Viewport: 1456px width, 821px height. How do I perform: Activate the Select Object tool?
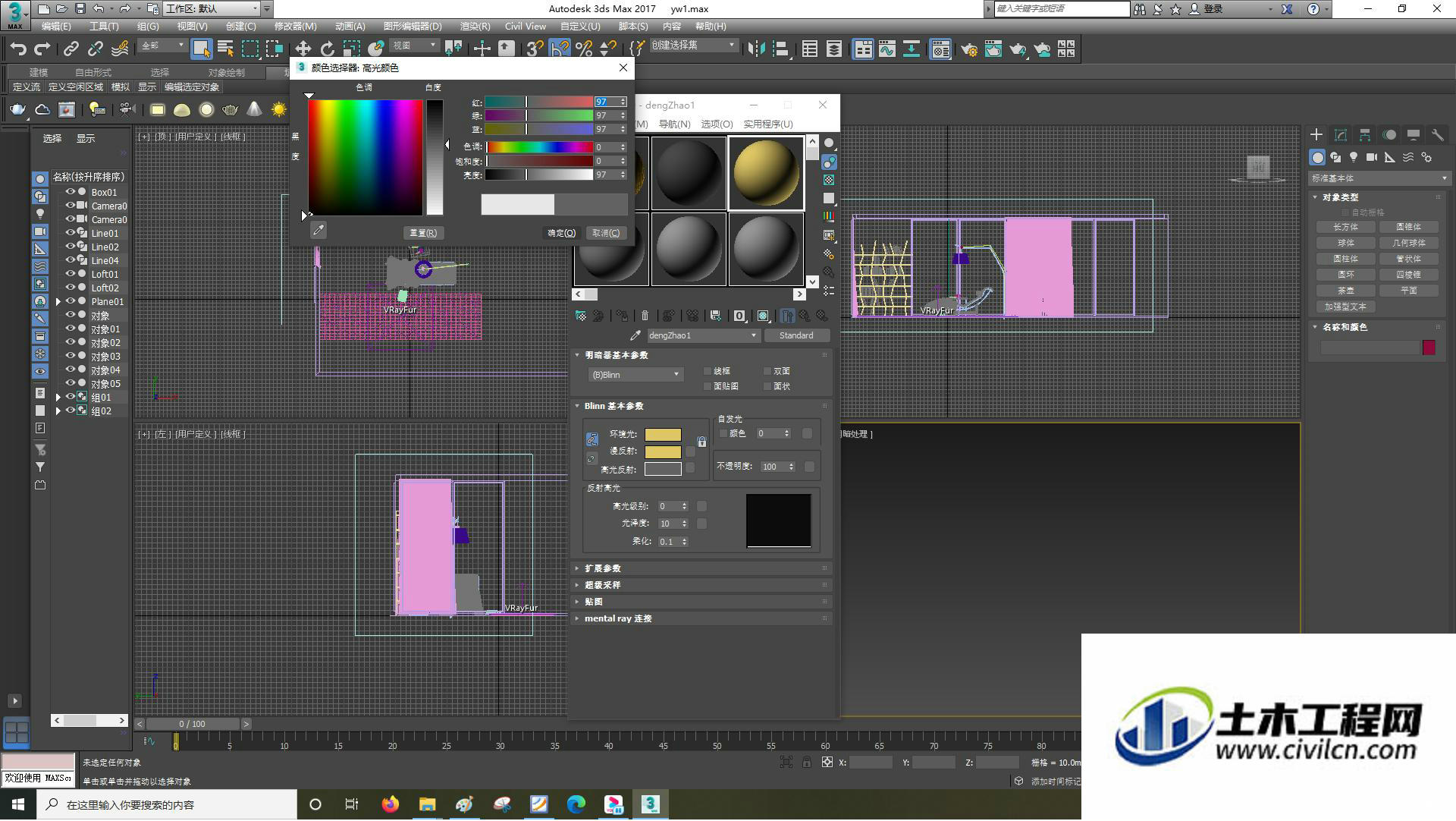201,49
